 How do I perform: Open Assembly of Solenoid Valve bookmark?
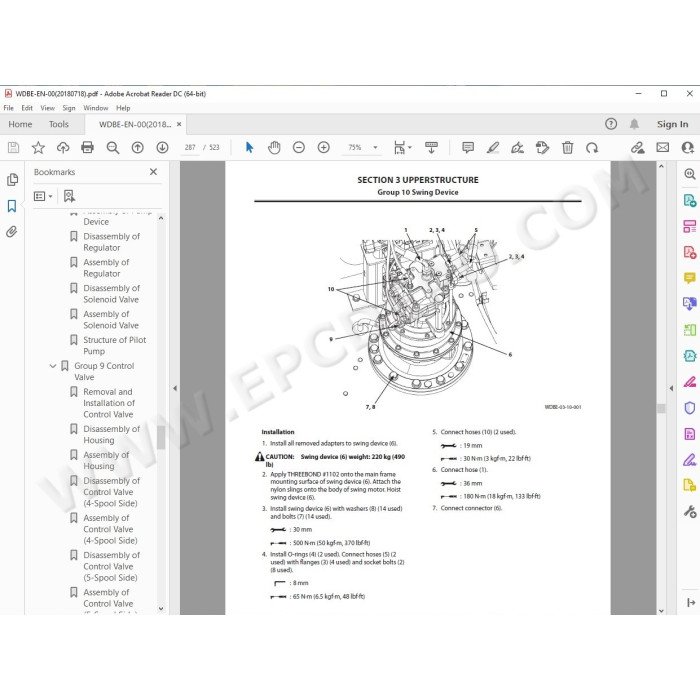111,320
